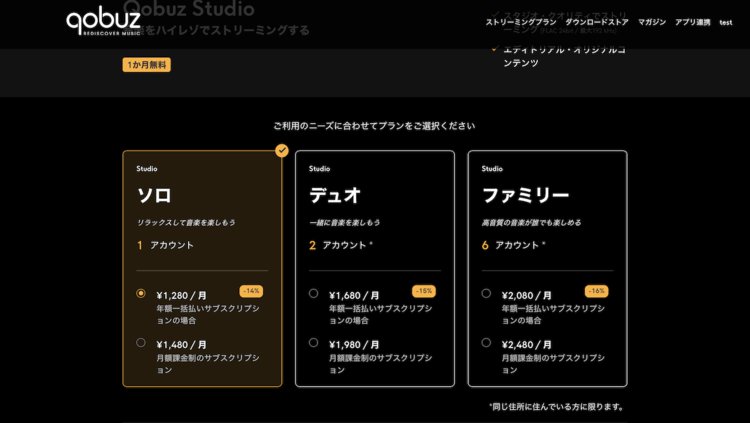Go to the マガジン page

click(x=651, y=22)
